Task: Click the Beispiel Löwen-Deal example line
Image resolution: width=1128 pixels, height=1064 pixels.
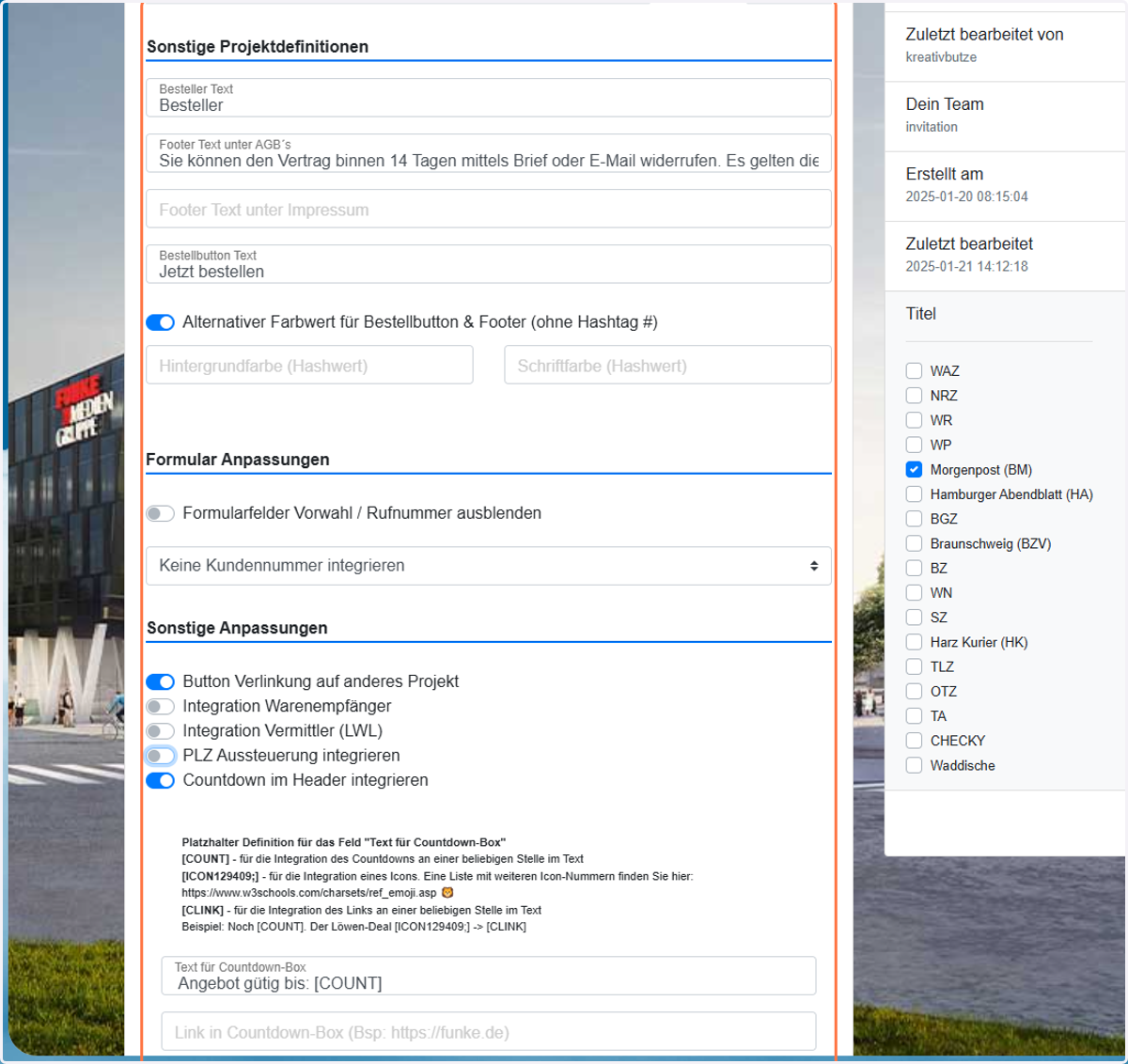Action: point(354,927)
